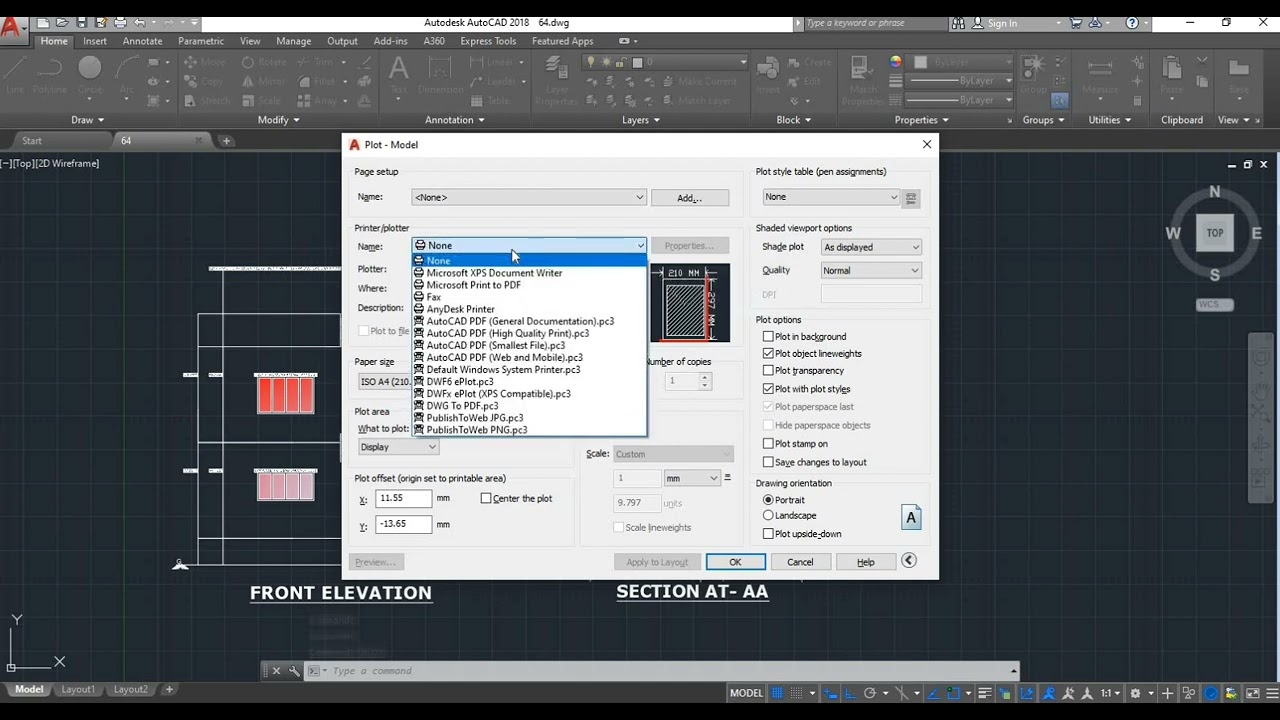Select the Circle tool in ribbon
The image size is (1280, 720).
pos(90,74)
